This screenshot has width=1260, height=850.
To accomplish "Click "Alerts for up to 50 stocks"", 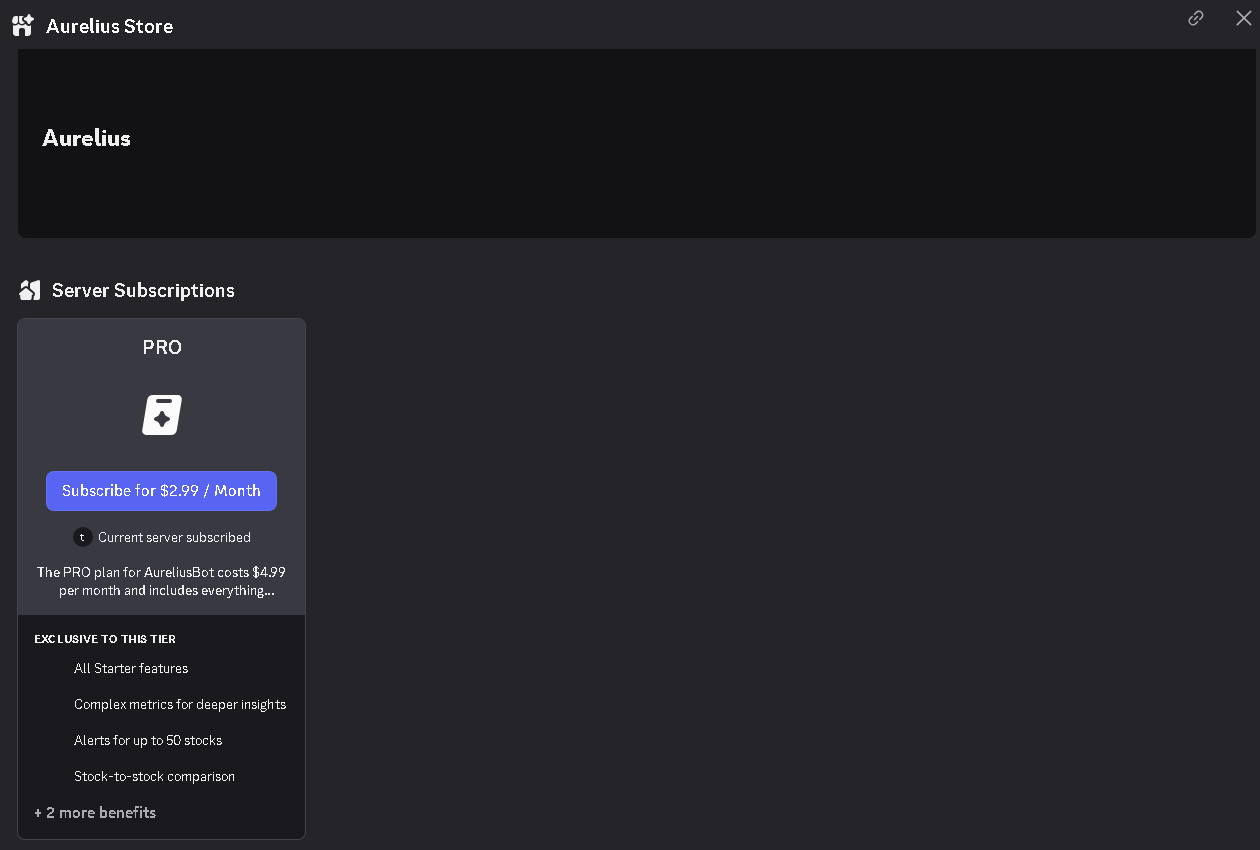I will (x=148, y=740).
